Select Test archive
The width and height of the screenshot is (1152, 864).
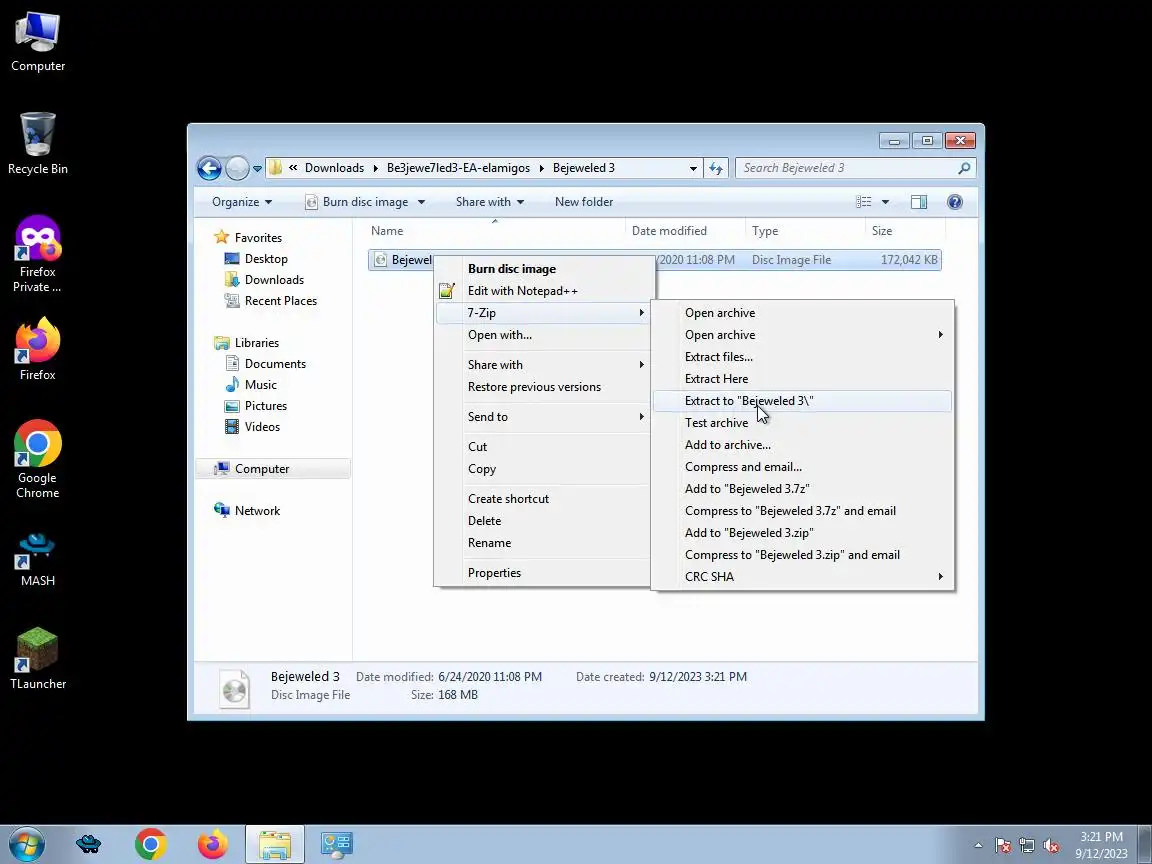802,423
